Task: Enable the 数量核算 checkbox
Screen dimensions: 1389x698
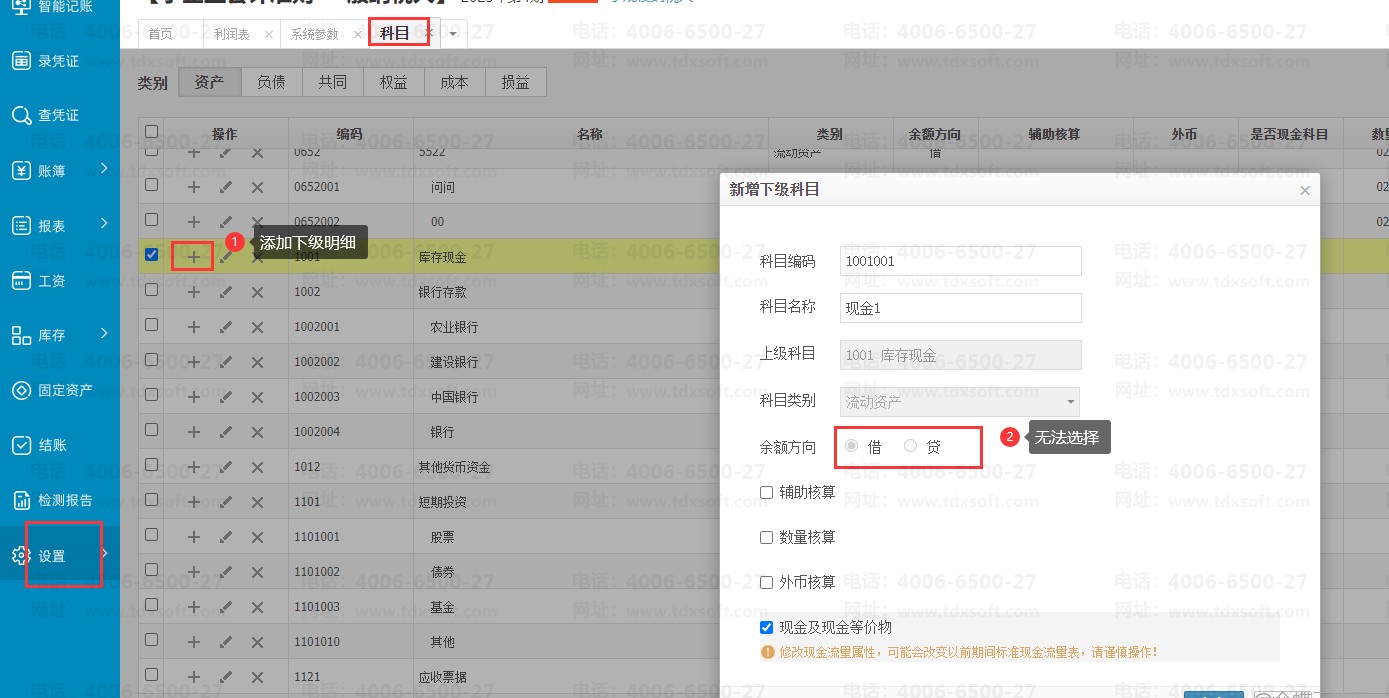Action: 767,537
